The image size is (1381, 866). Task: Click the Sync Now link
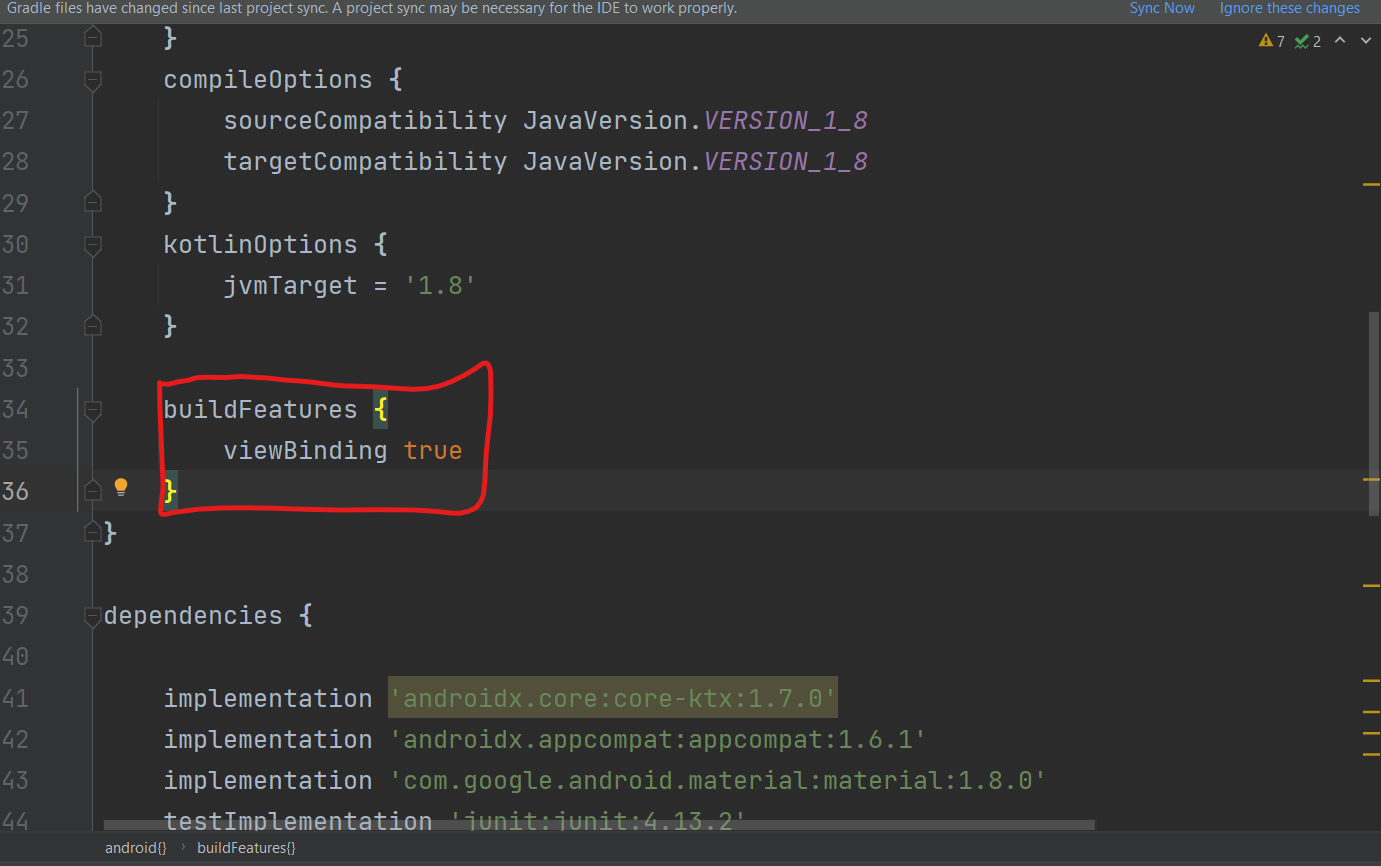(1161, 8)
